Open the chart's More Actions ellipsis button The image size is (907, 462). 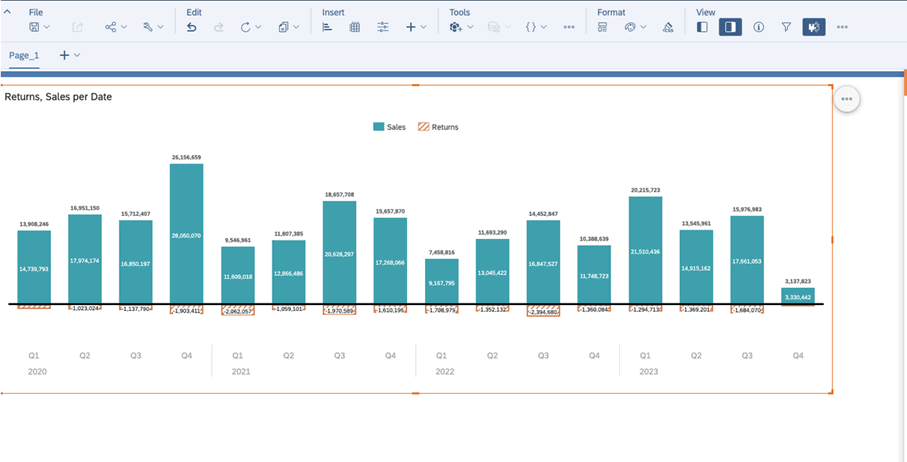pos(847,99)
